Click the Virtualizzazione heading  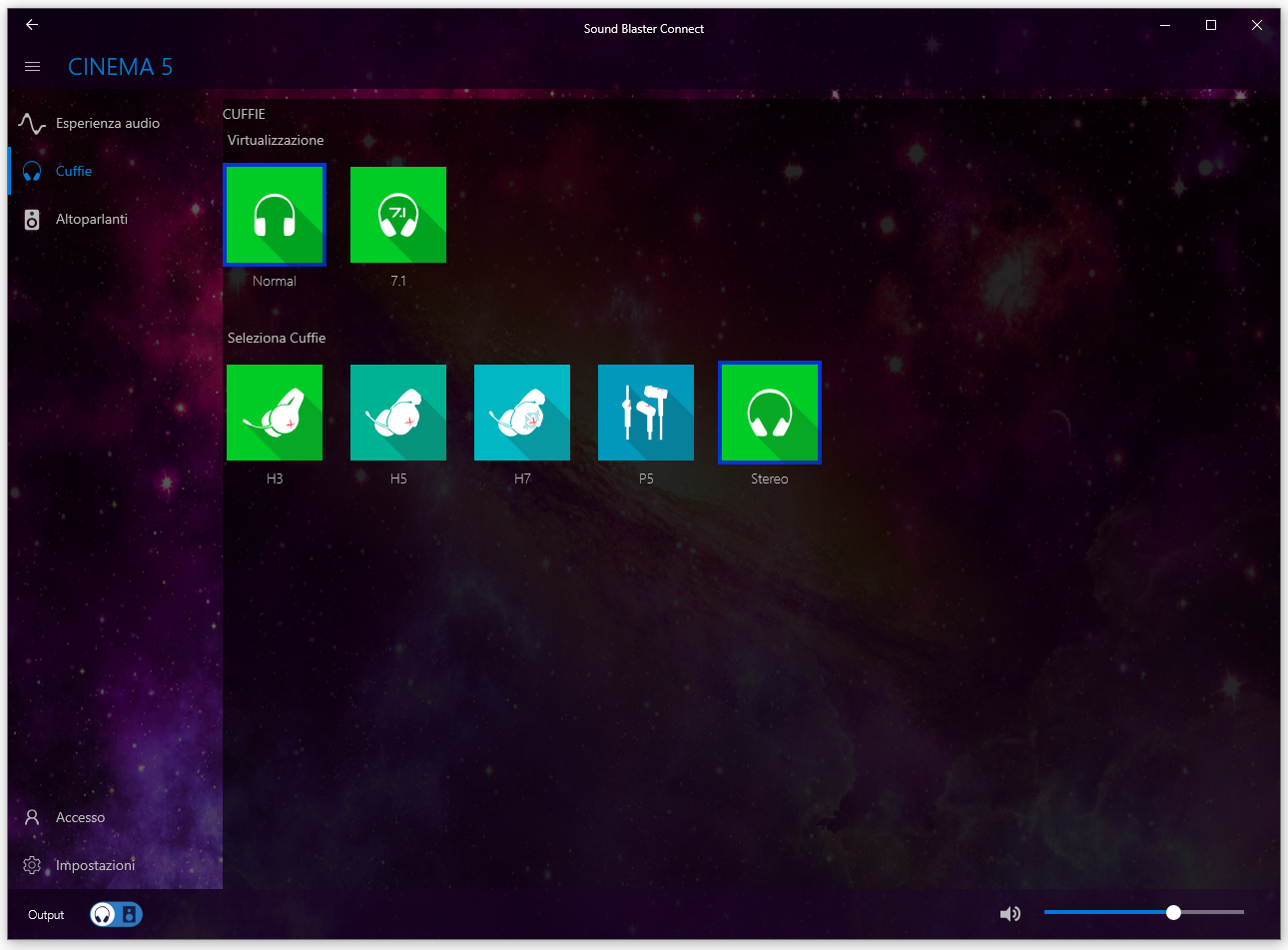tap(276, 140)
